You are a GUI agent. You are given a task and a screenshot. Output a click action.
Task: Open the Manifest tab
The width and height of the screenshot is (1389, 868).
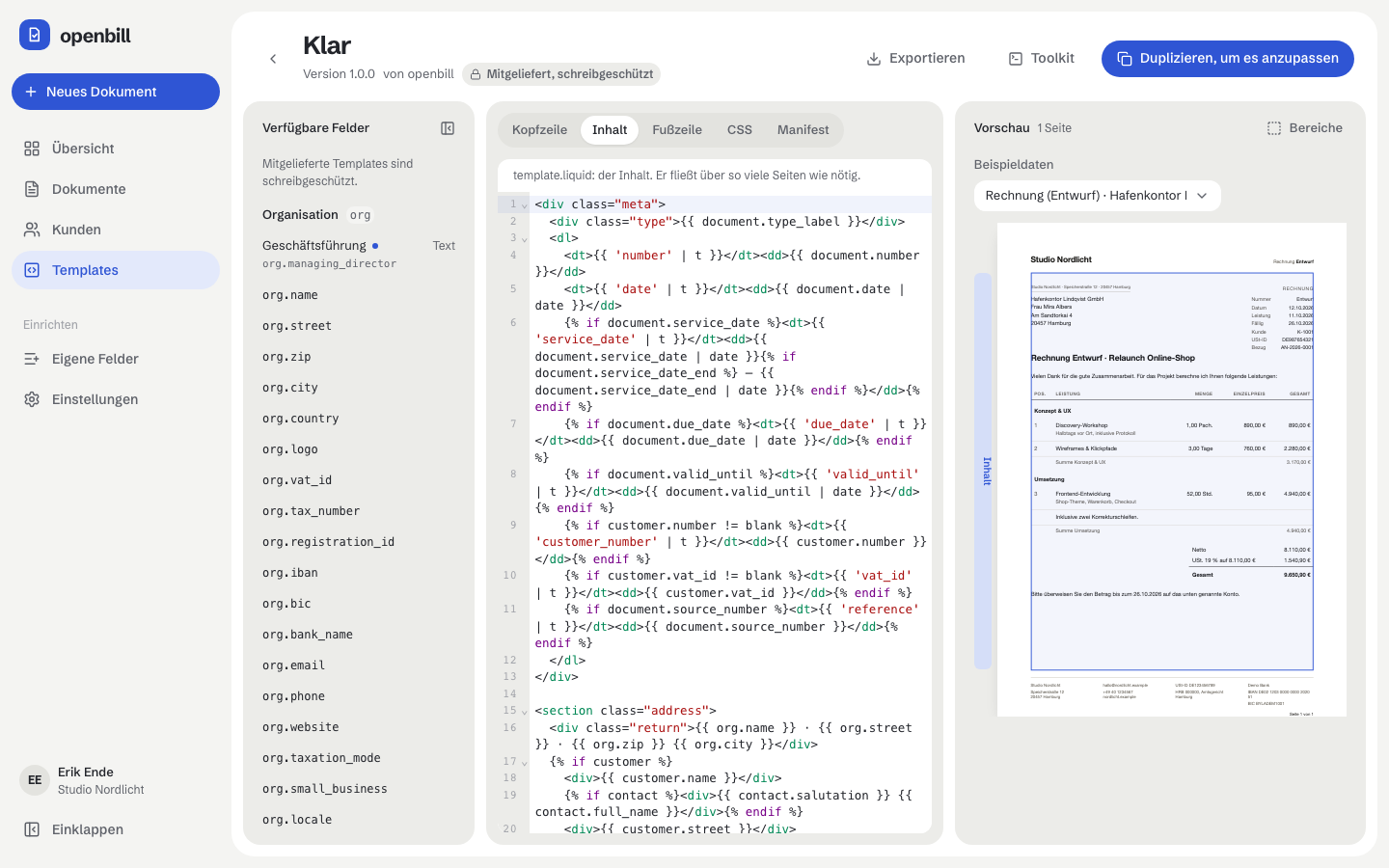pos(803,130)
